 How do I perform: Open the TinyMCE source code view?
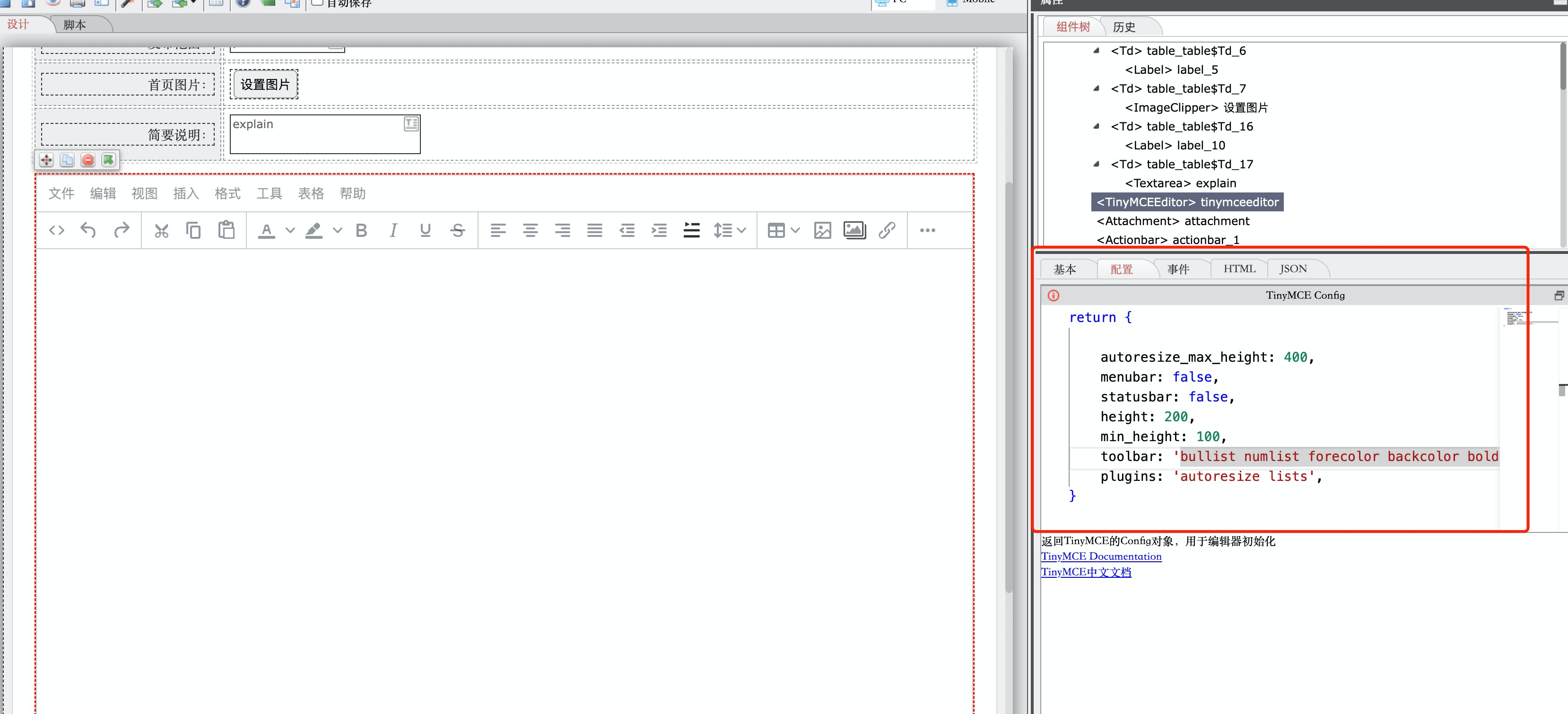57,230
